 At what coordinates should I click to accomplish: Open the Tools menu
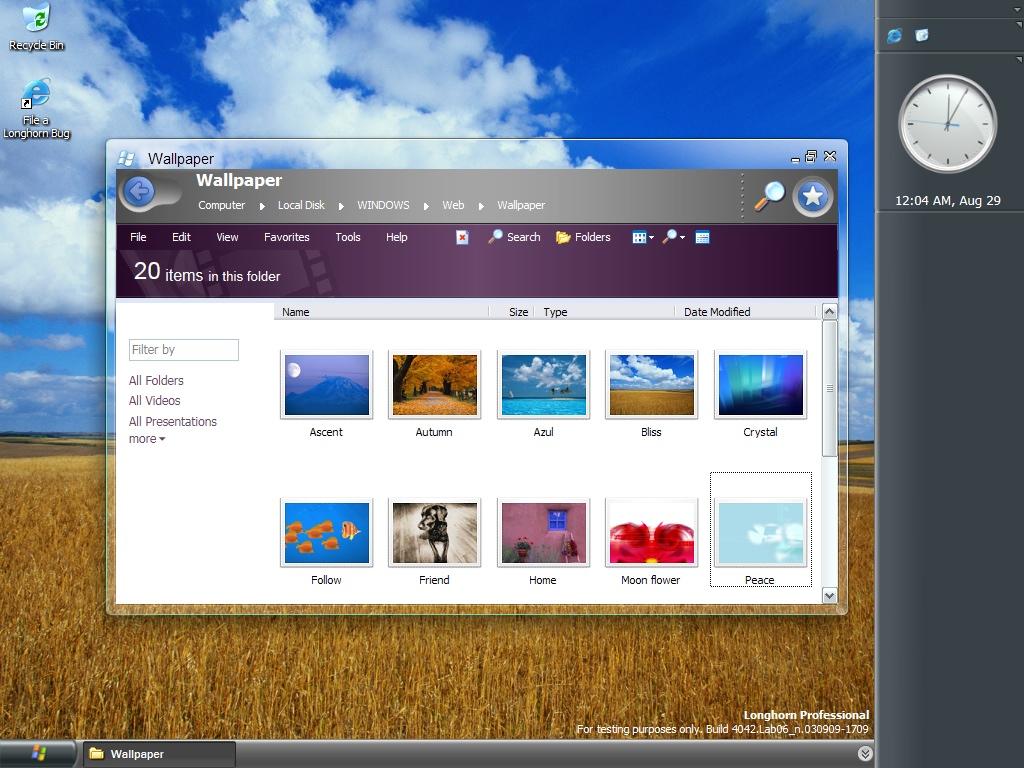click(347, 237)
